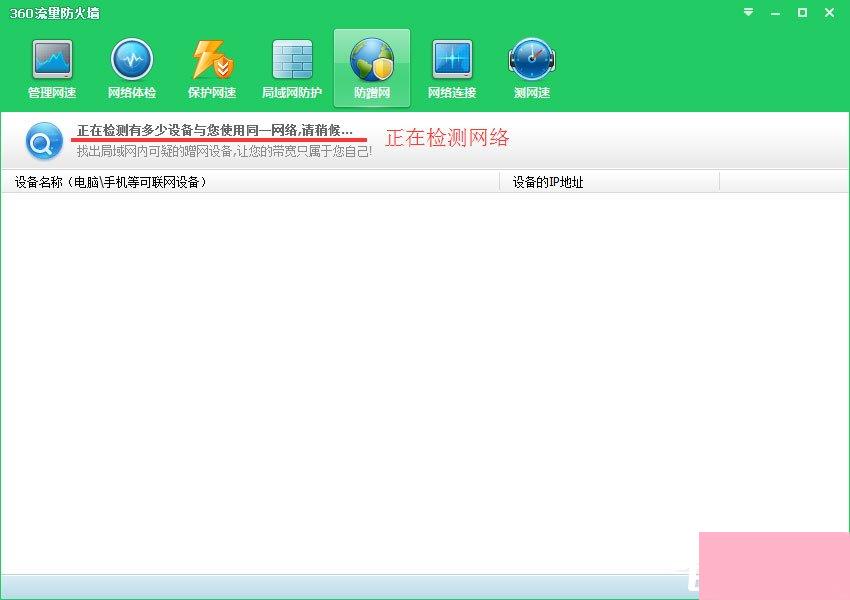The height and width of the screenshot is (600, 850).
Task: Minimize the 360流量防火墙 window
Action: tap(776, 12)
